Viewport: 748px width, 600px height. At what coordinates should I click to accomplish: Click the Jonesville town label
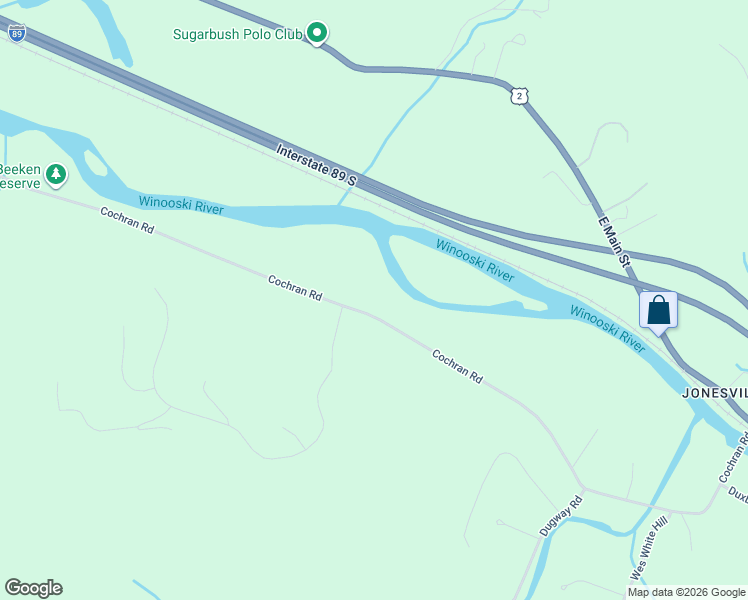[715, 393]
